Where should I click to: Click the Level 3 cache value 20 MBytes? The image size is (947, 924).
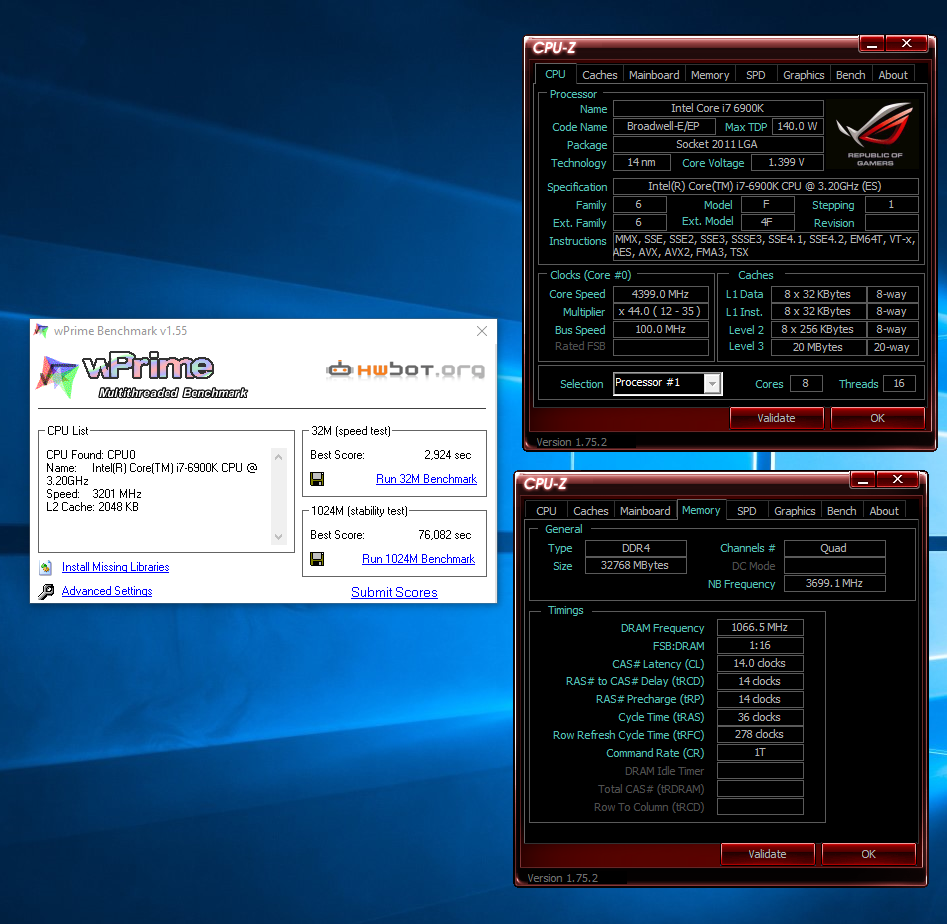[x=818, y=347]
